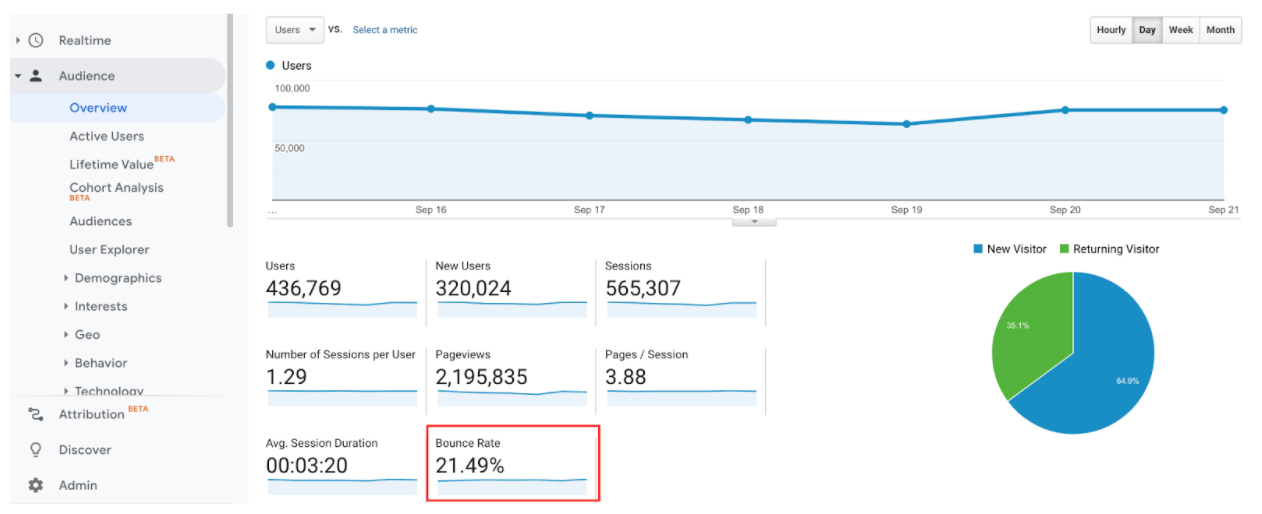
Task: Open the Cohort Analysis report
Action: 116,188
